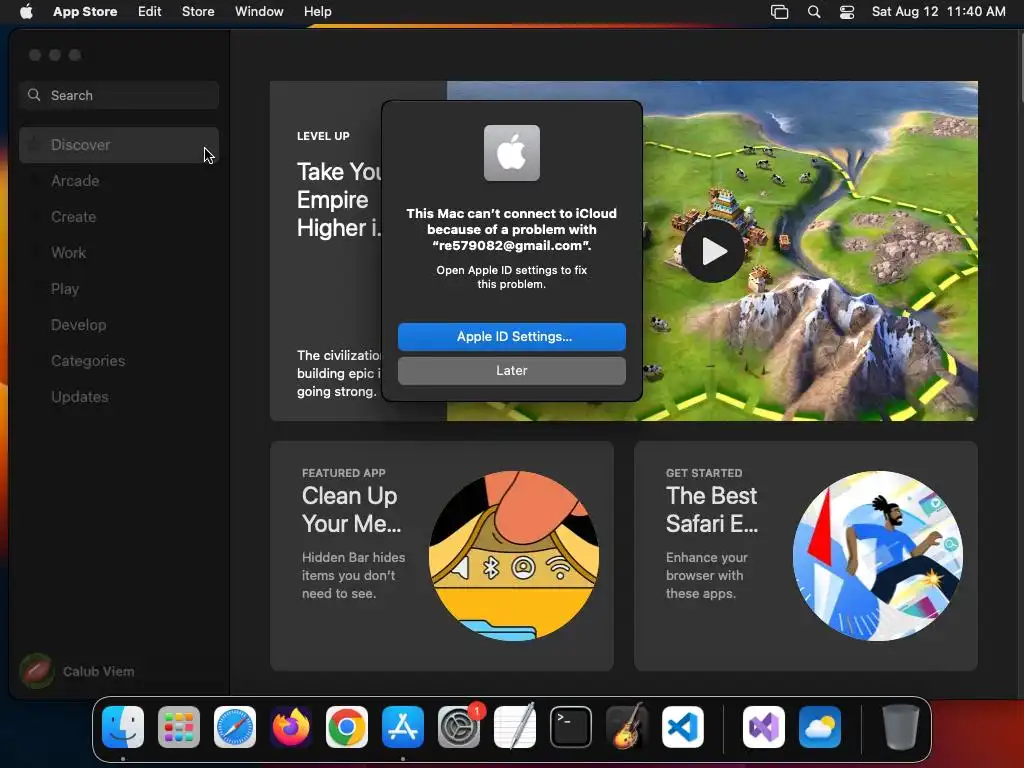Open Control Center in the menu bar

pos(847,12)
